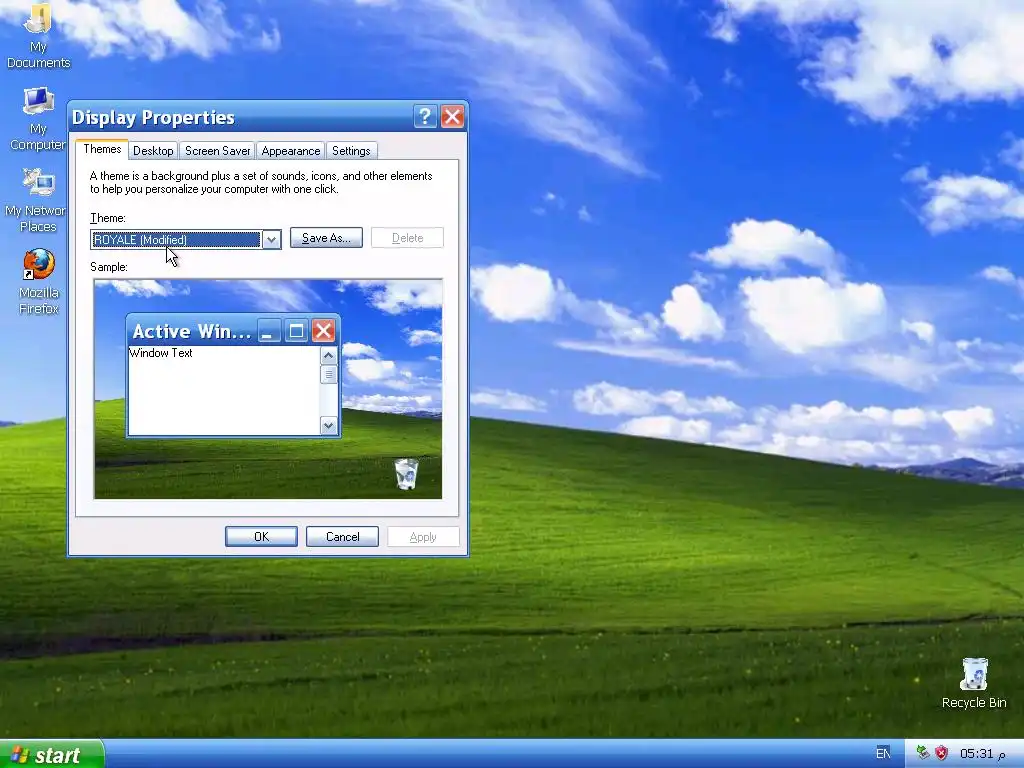Click the taskbar clock showing 05:31
The height and width of the screenshot is (768, 1024).
[982, 754]
